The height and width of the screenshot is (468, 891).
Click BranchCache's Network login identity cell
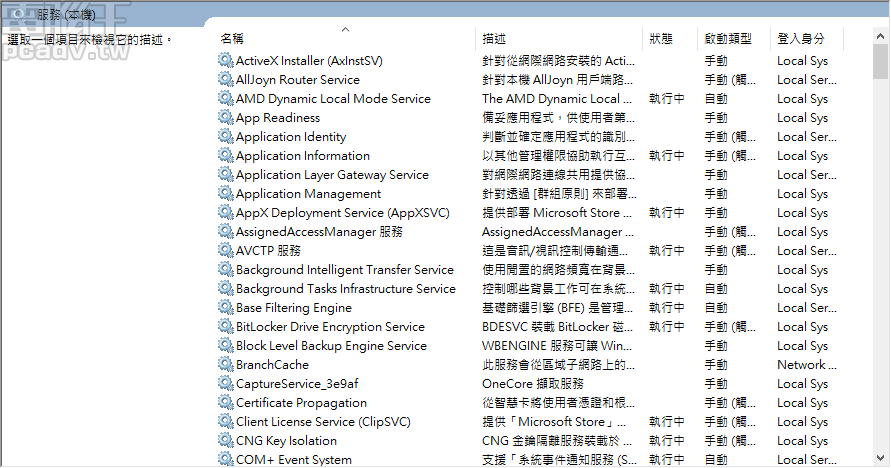(806, 365)
